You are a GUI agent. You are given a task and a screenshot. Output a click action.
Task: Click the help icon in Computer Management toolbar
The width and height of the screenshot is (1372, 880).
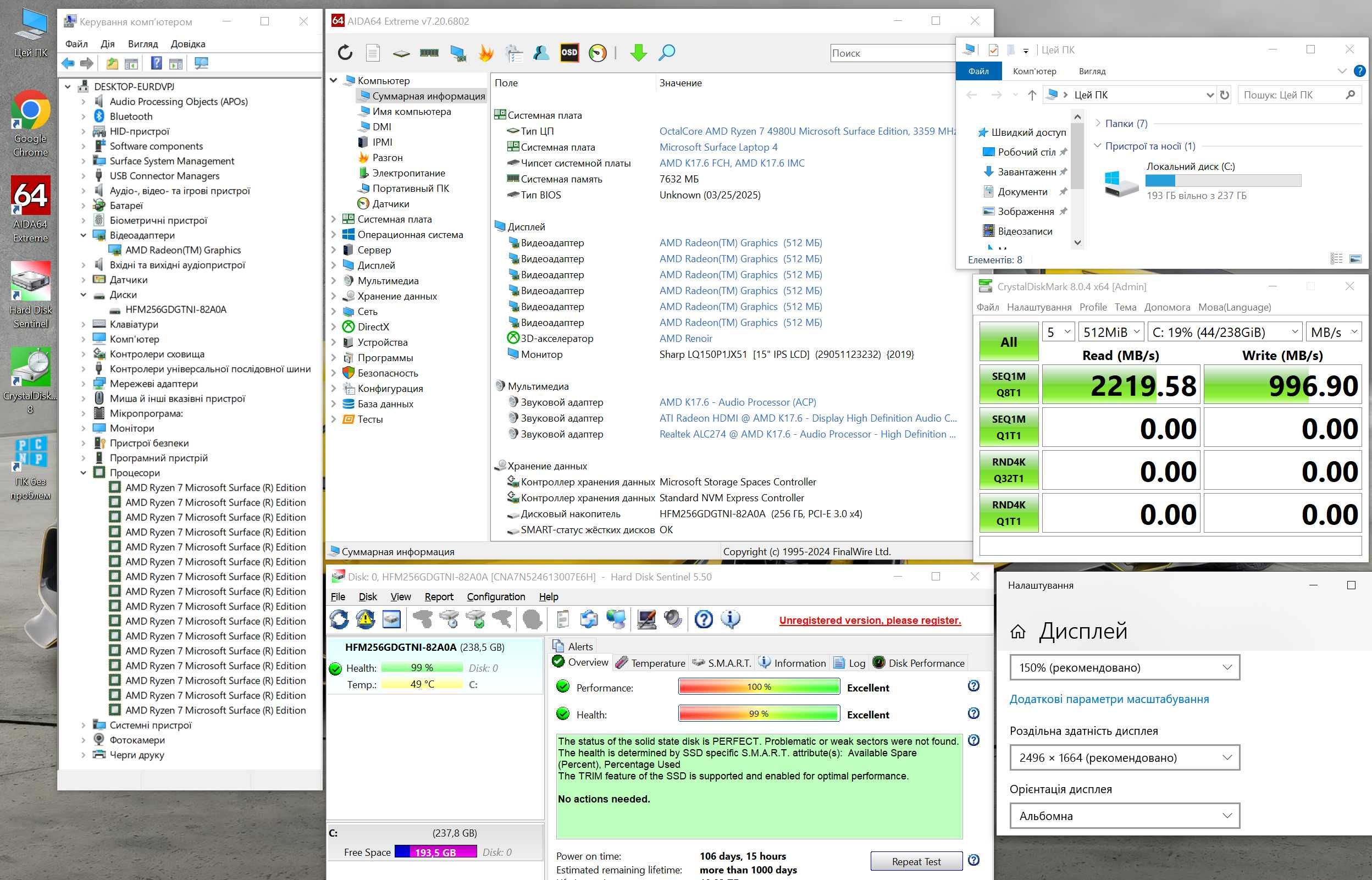coord(156,63)
